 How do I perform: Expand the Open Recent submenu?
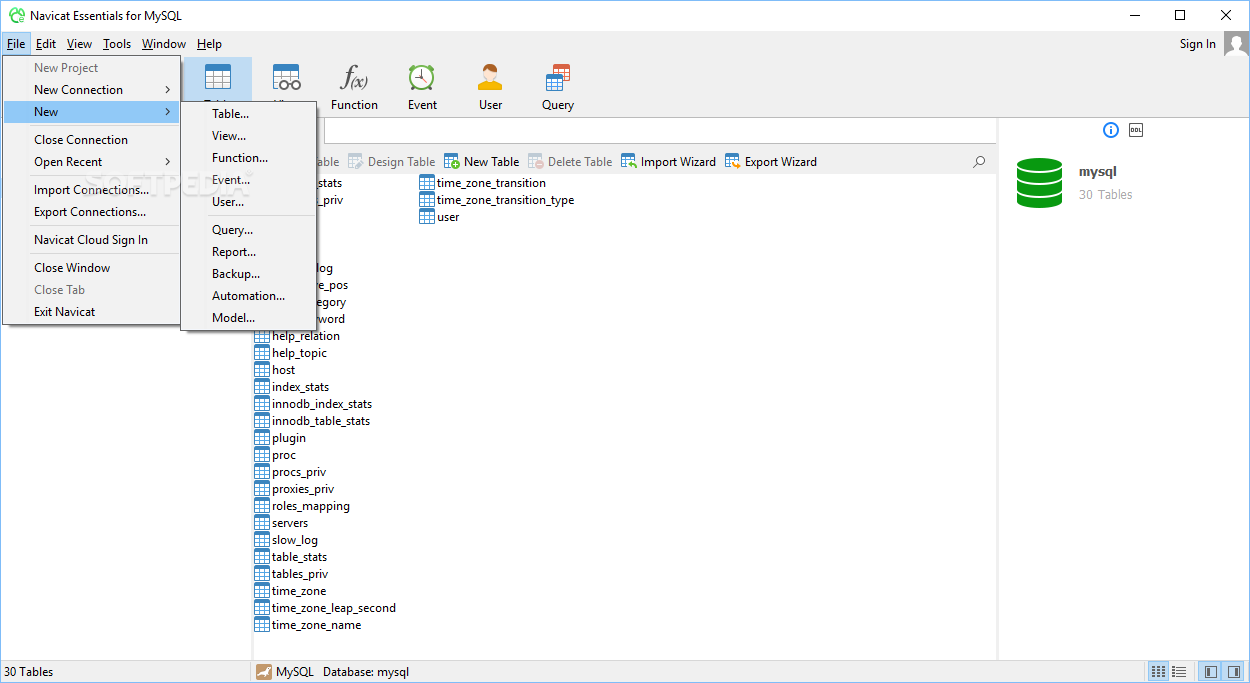click(x=92, y=162)
